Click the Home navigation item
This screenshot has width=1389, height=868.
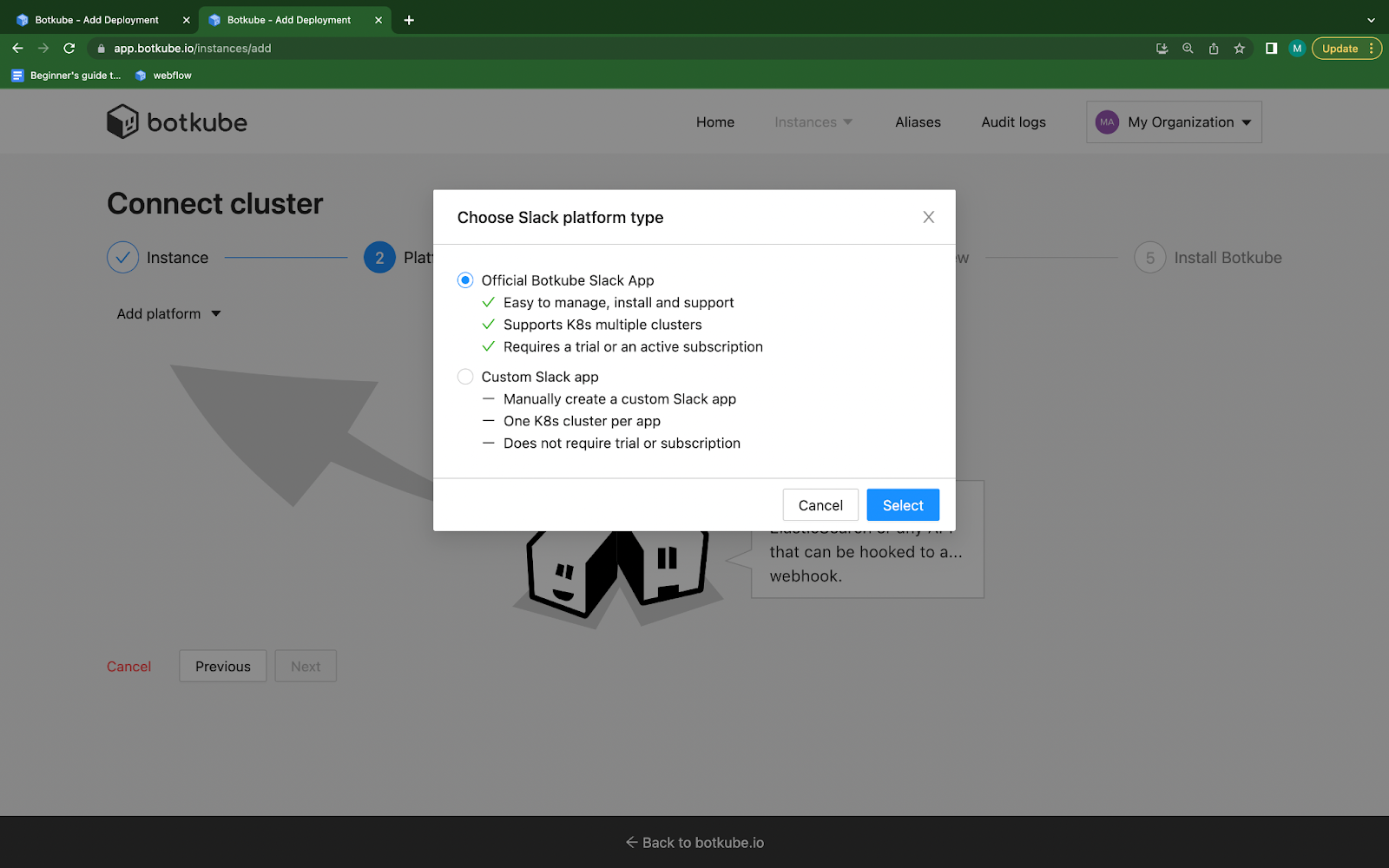pos(714,122)
